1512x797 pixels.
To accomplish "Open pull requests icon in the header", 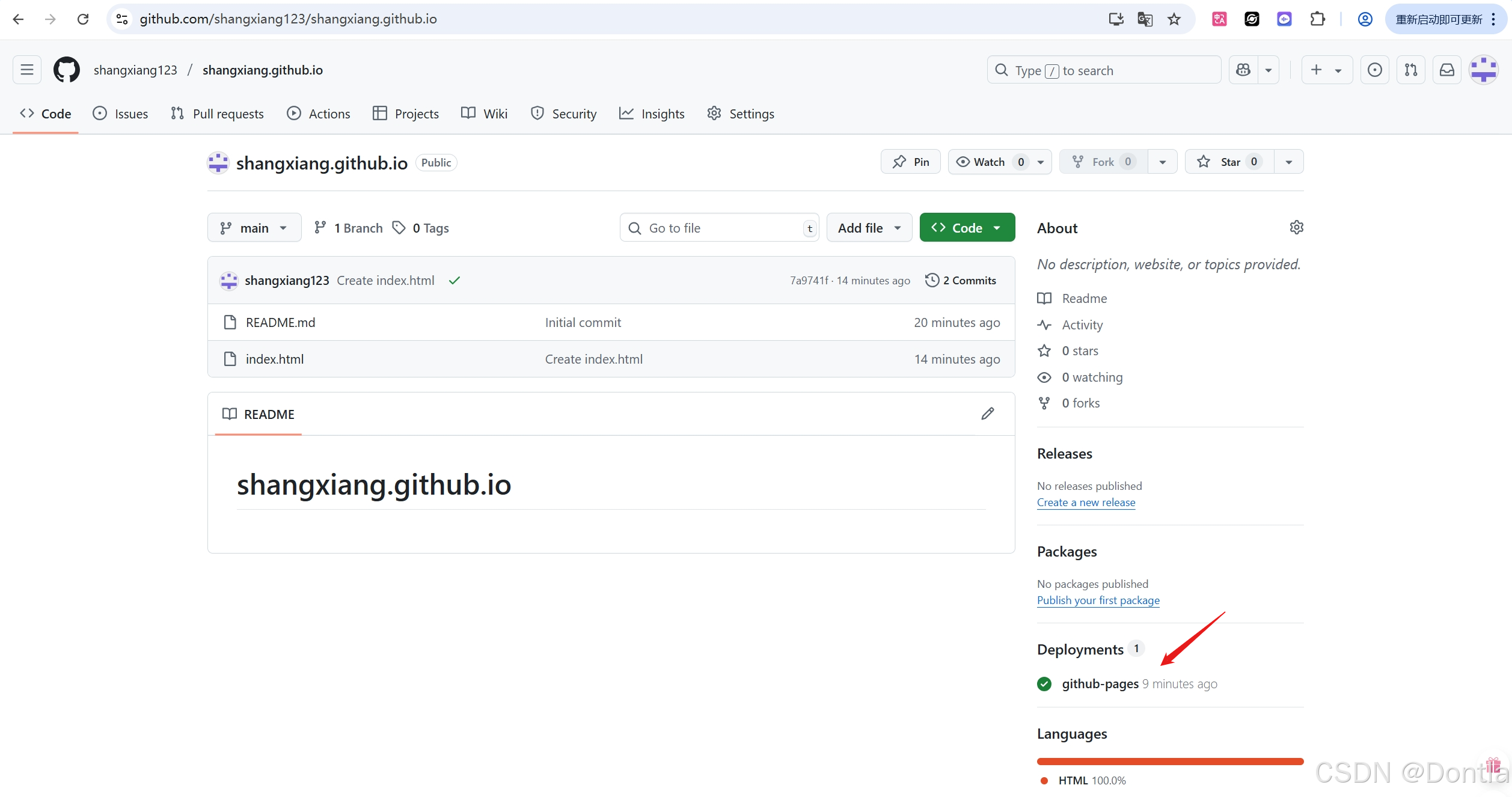I will 1410,70.
